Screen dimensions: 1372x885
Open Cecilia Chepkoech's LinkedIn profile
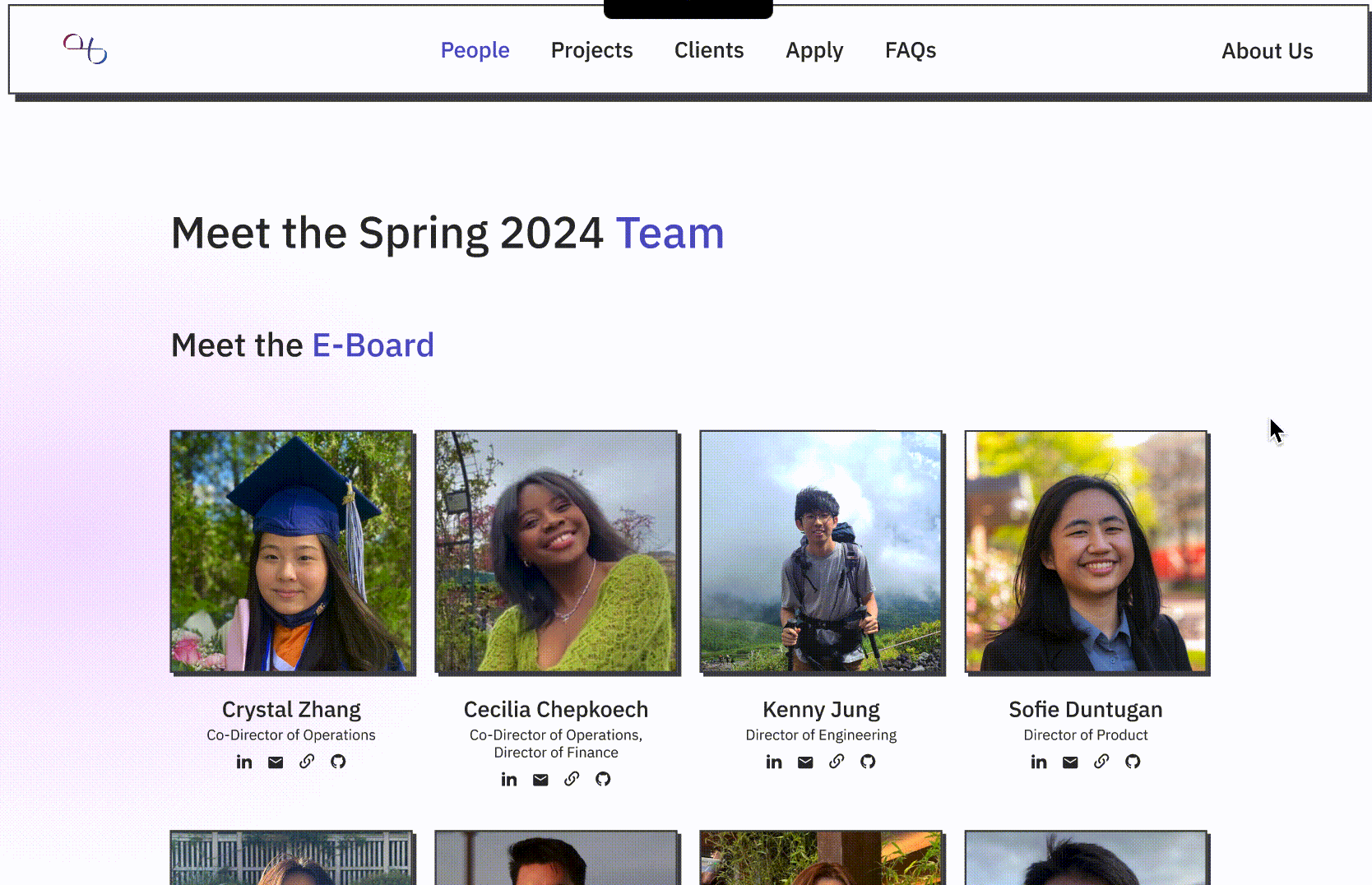pyautogui.click(x=509, y=779)
